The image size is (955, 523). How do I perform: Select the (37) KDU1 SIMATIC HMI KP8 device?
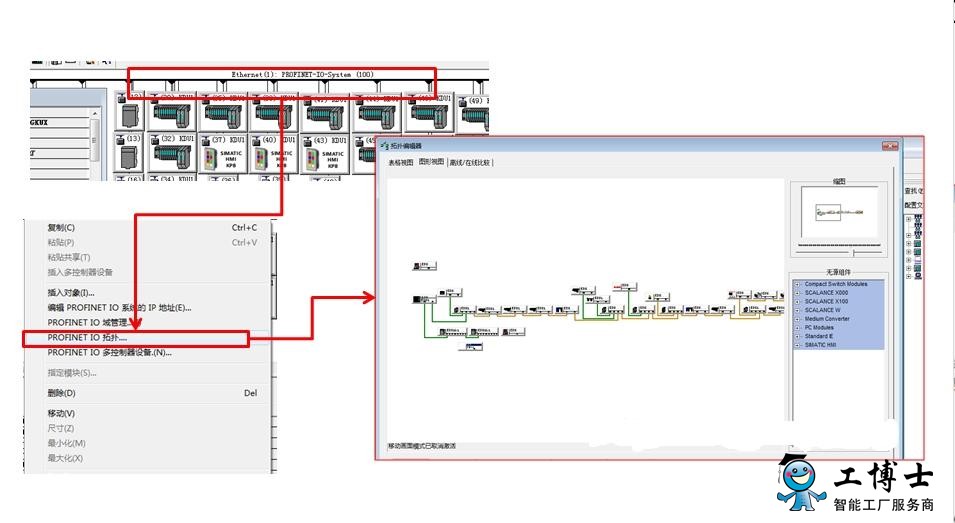click(223, 153)
